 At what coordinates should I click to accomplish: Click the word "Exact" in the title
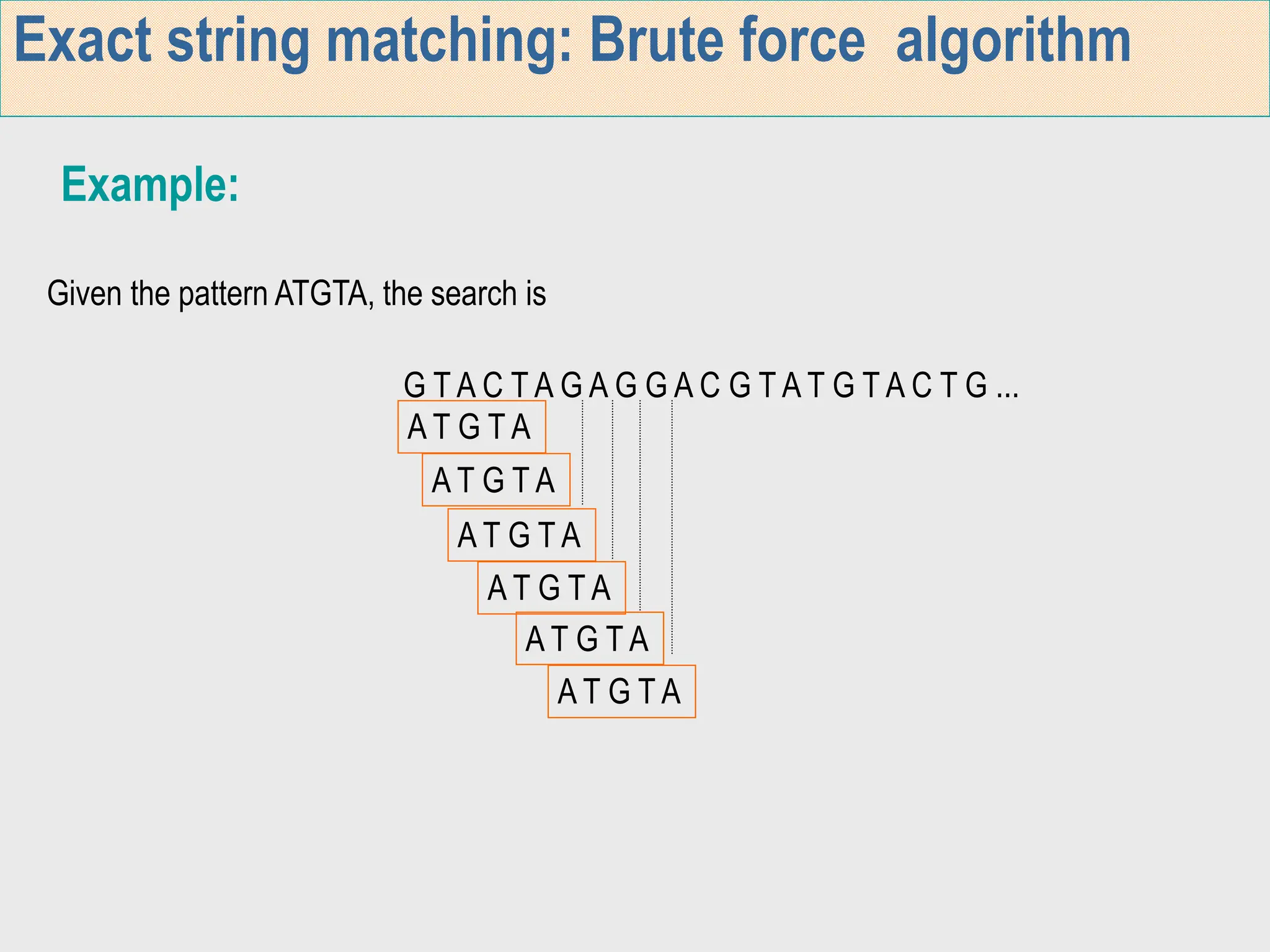[x=83, y=41]
